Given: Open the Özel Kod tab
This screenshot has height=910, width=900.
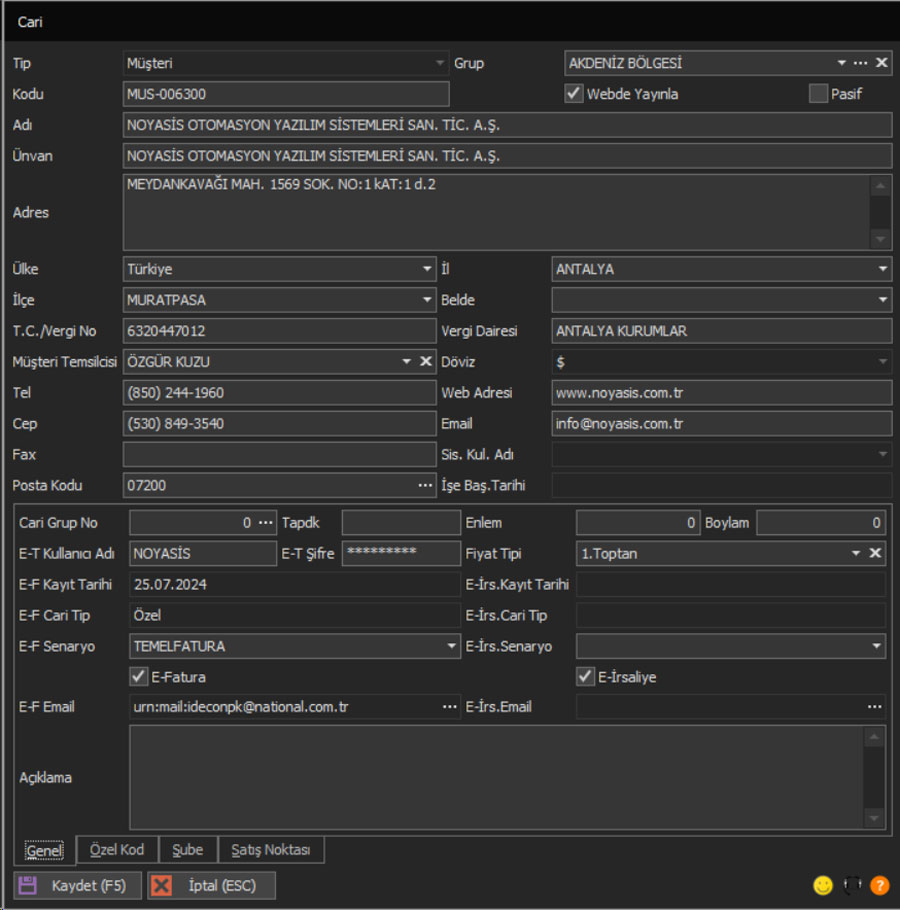Looking at the screenshot, I should (117, 850).
